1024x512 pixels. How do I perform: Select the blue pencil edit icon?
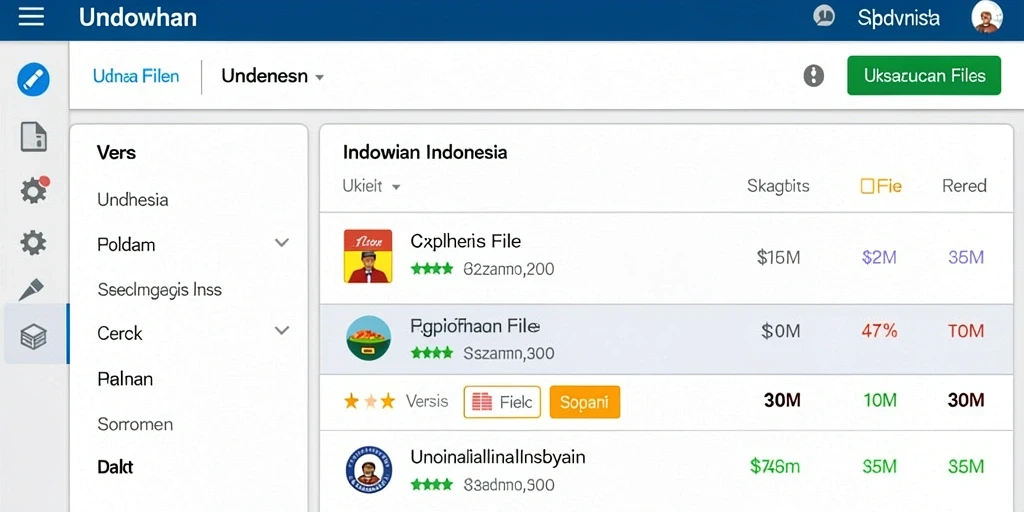tap(33, 80)
